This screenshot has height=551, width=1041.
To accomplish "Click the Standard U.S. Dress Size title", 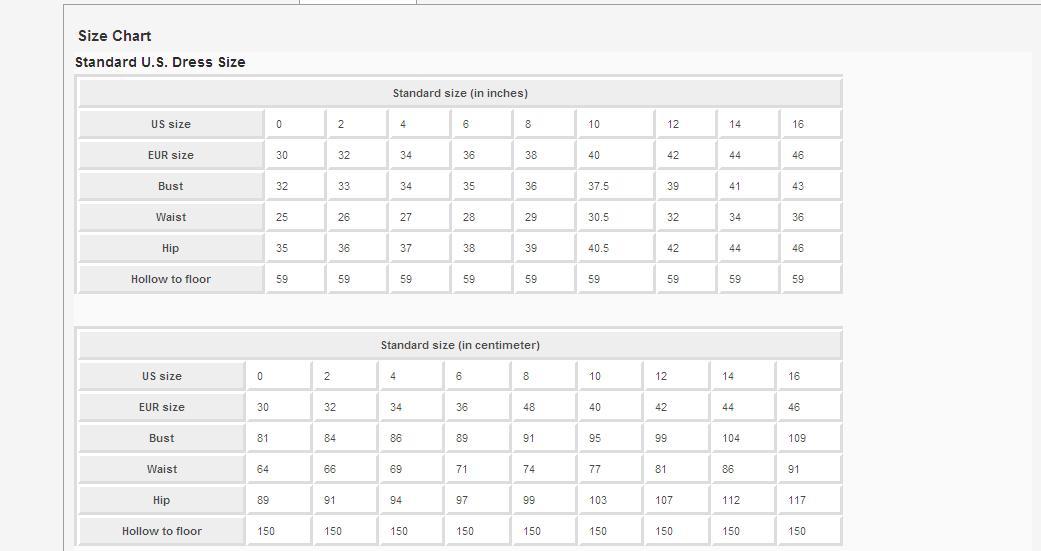I will coord(160,62).
